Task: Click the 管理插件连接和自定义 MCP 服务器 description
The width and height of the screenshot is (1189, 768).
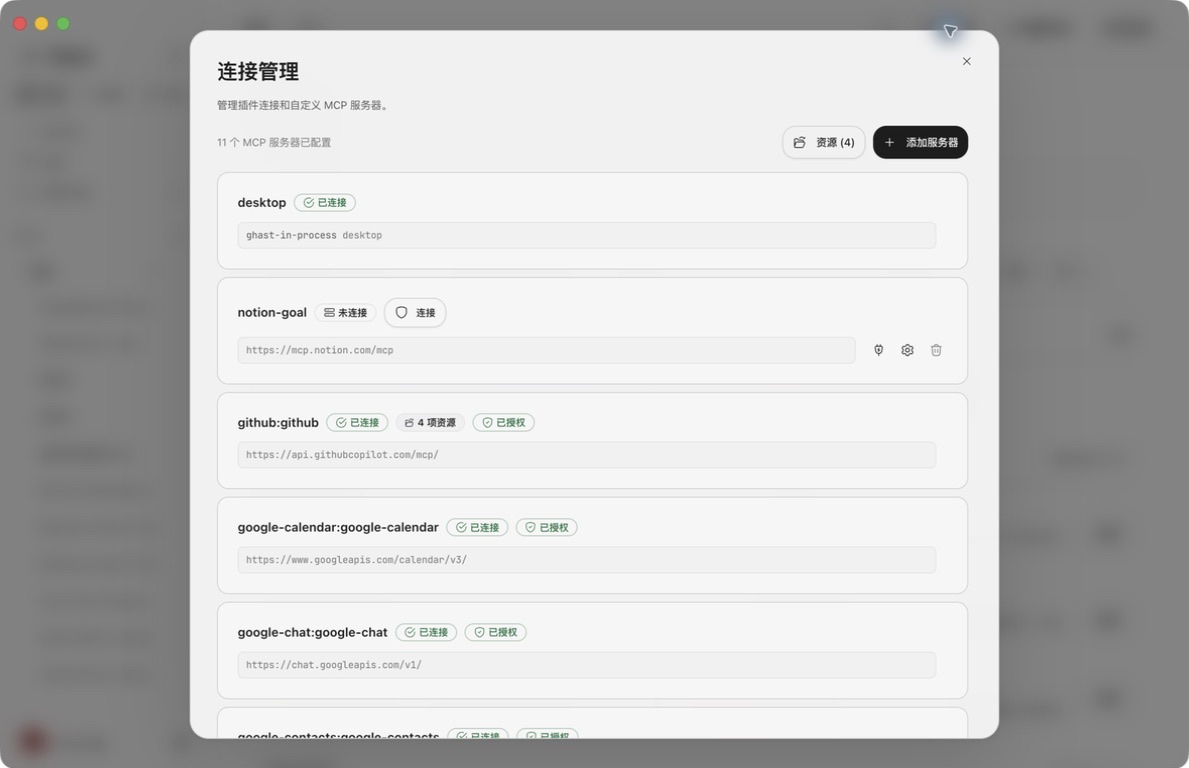Action: (303, 105)
